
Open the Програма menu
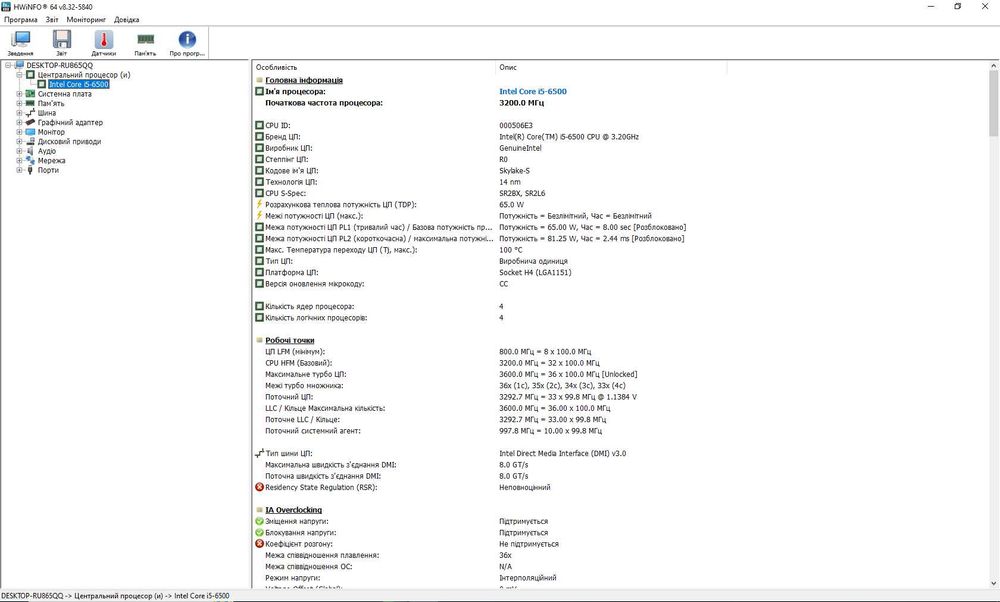point(20,20)
